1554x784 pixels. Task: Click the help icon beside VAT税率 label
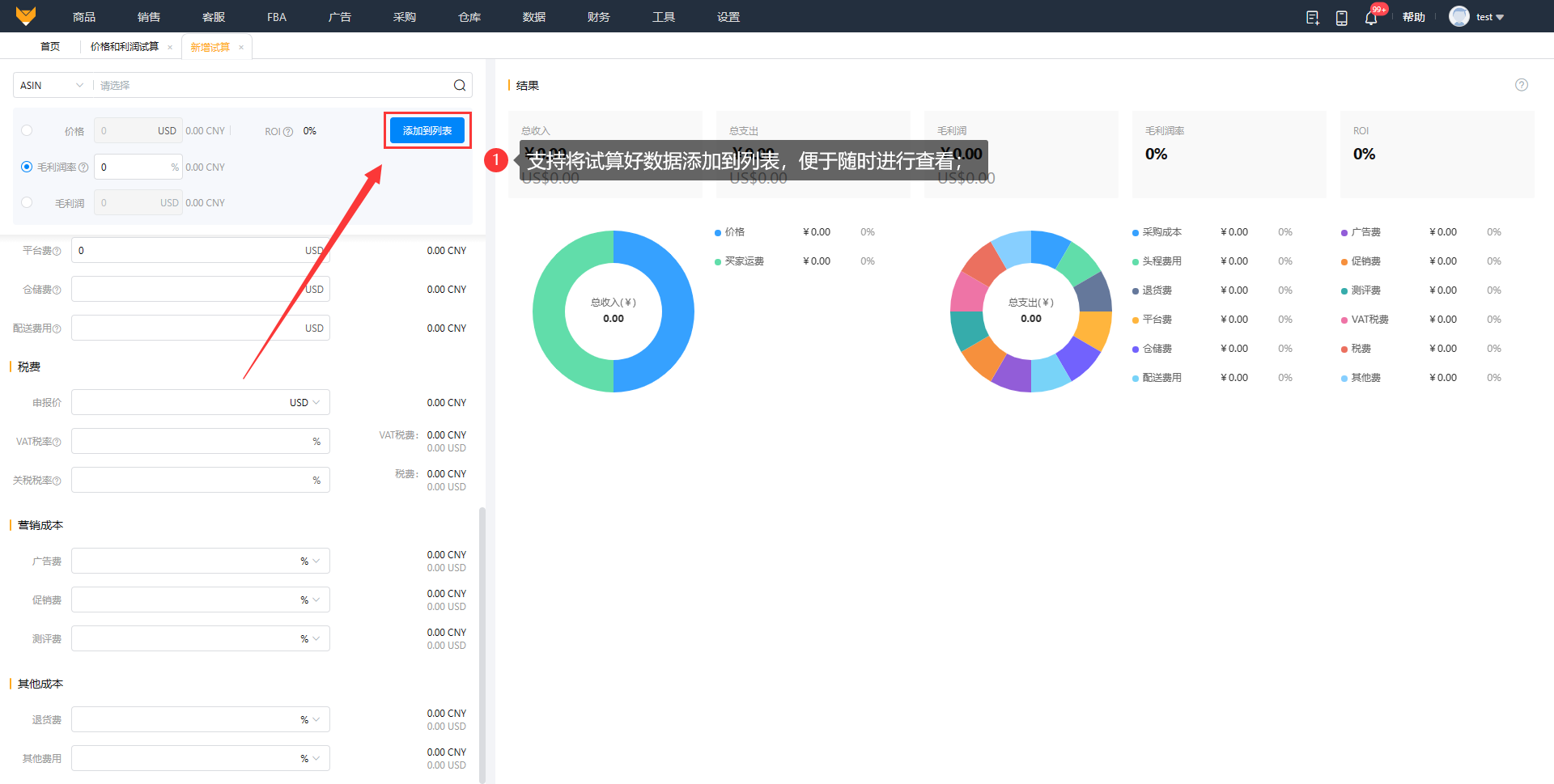(57, 443)
